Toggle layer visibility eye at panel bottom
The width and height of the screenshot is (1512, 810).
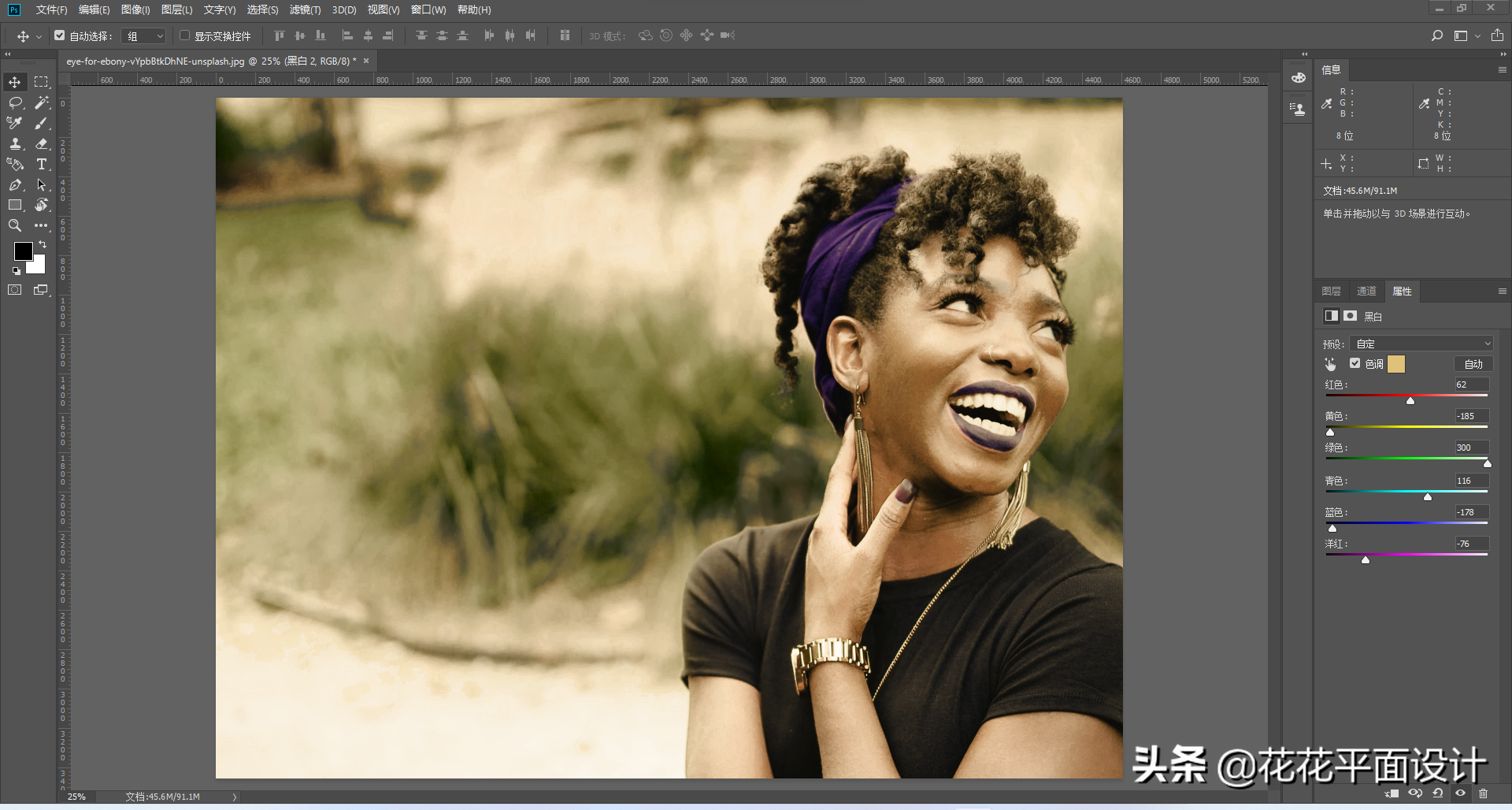tap(1461, 793)
